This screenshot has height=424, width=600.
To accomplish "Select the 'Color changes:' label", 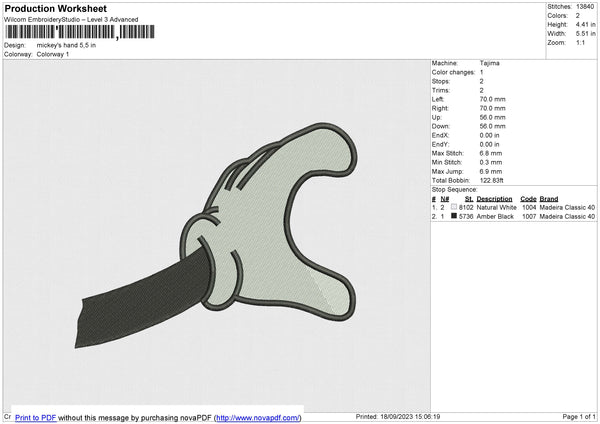I will 453,72.
